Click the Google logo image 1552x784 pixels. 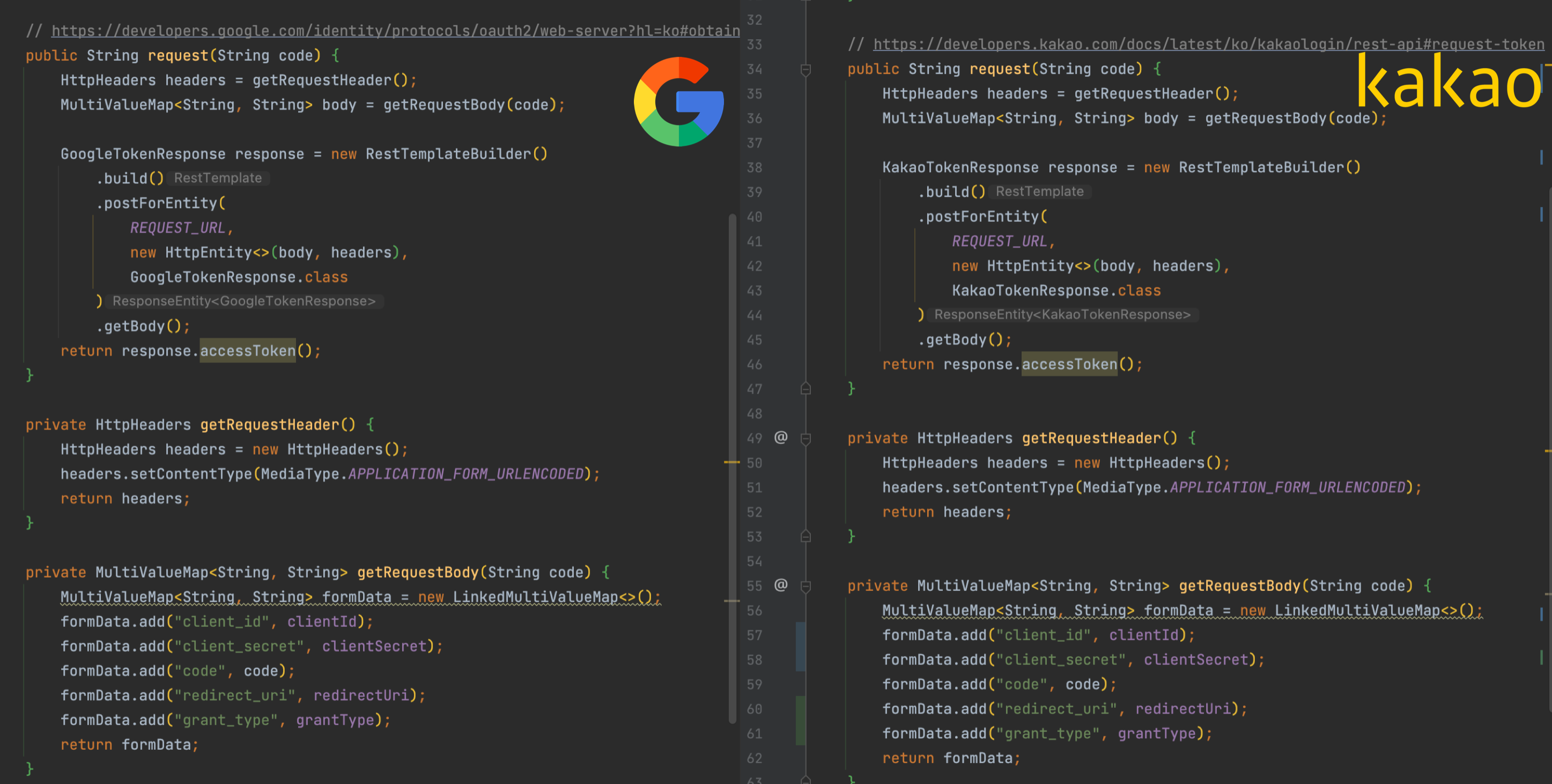click(x=679, y=102)
